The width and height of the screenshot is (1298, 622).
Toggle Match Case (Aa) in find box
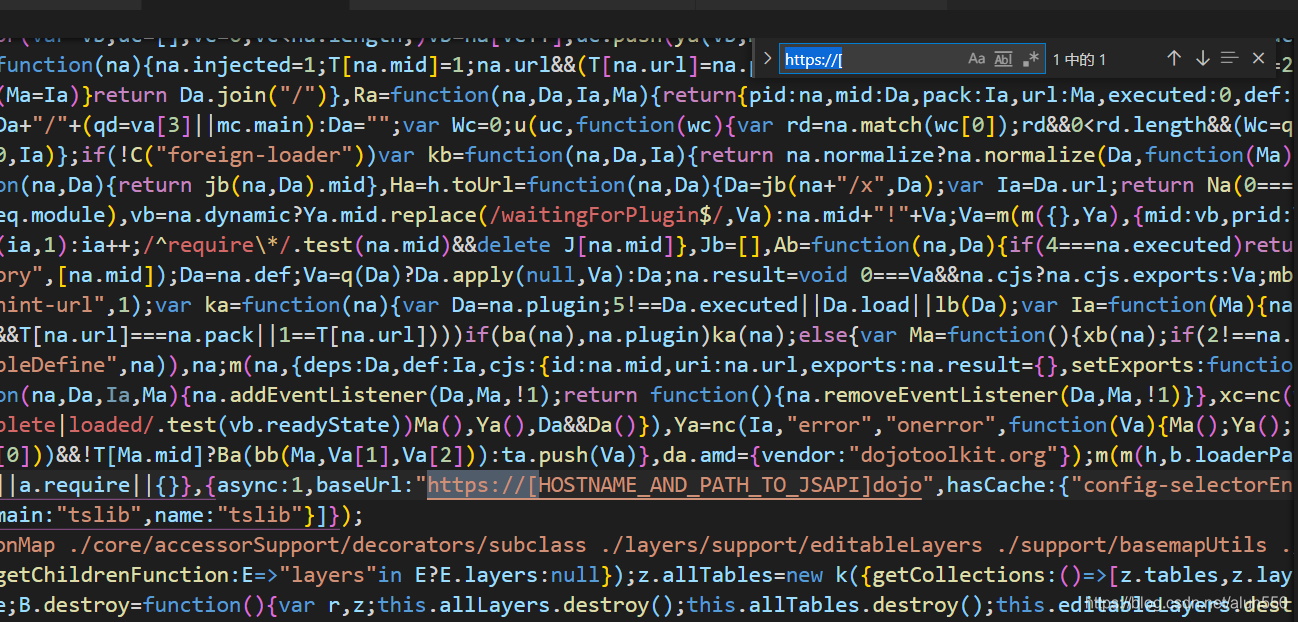(x=977, y=59)
